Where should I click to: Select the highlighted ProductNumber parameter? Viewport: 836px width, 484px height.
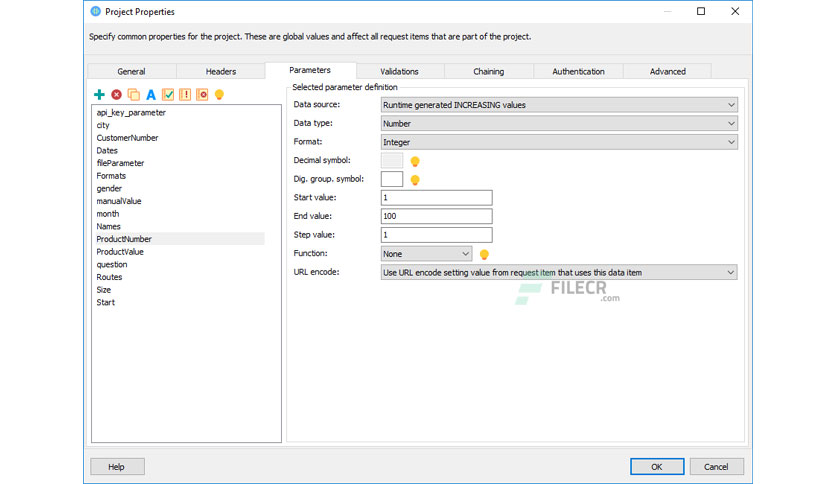tap(179, 239)
